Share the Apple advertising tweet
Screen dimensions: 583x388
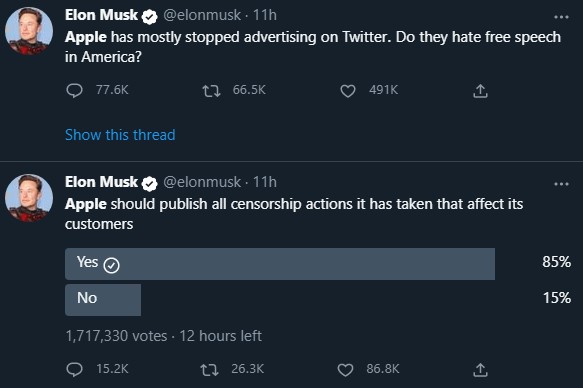pos(480,91)
